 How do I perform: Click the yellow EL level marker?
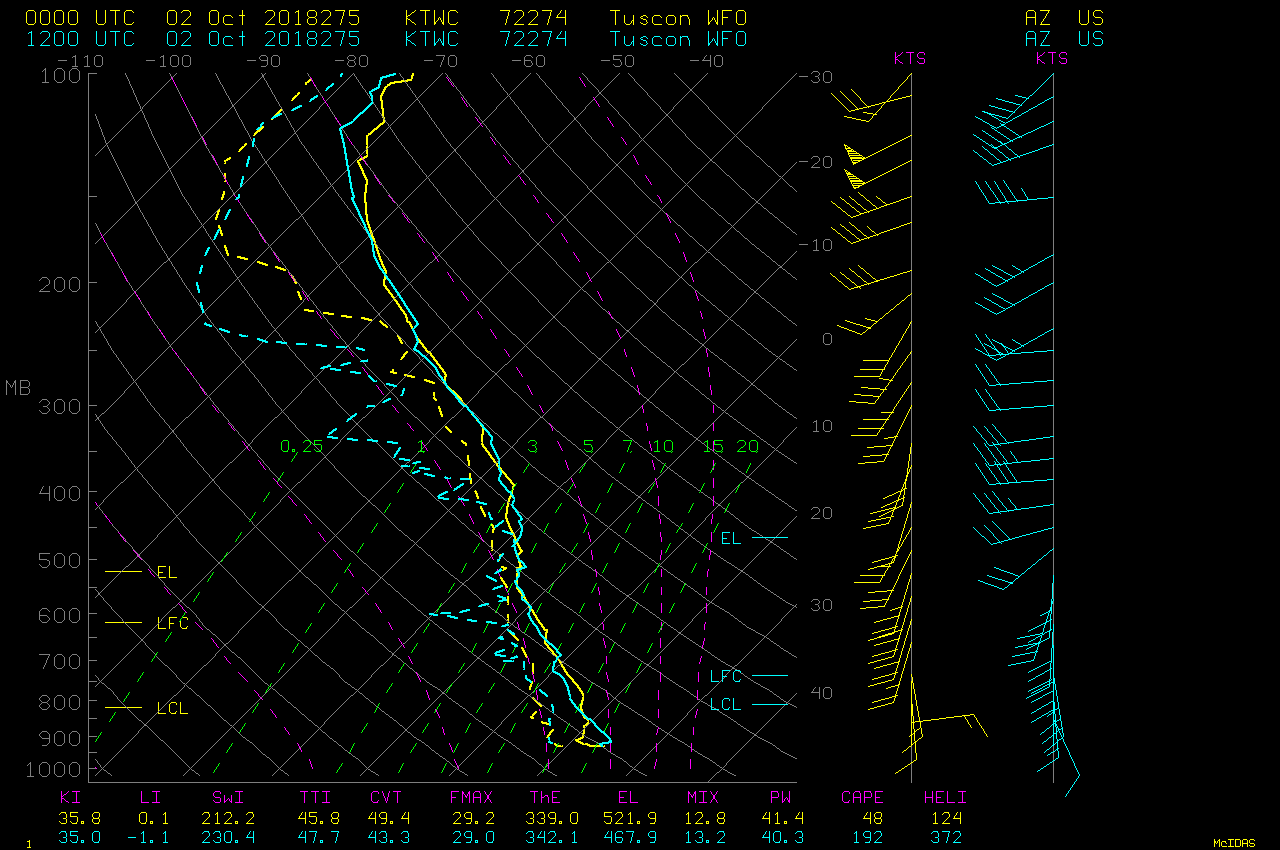point(167,572)
